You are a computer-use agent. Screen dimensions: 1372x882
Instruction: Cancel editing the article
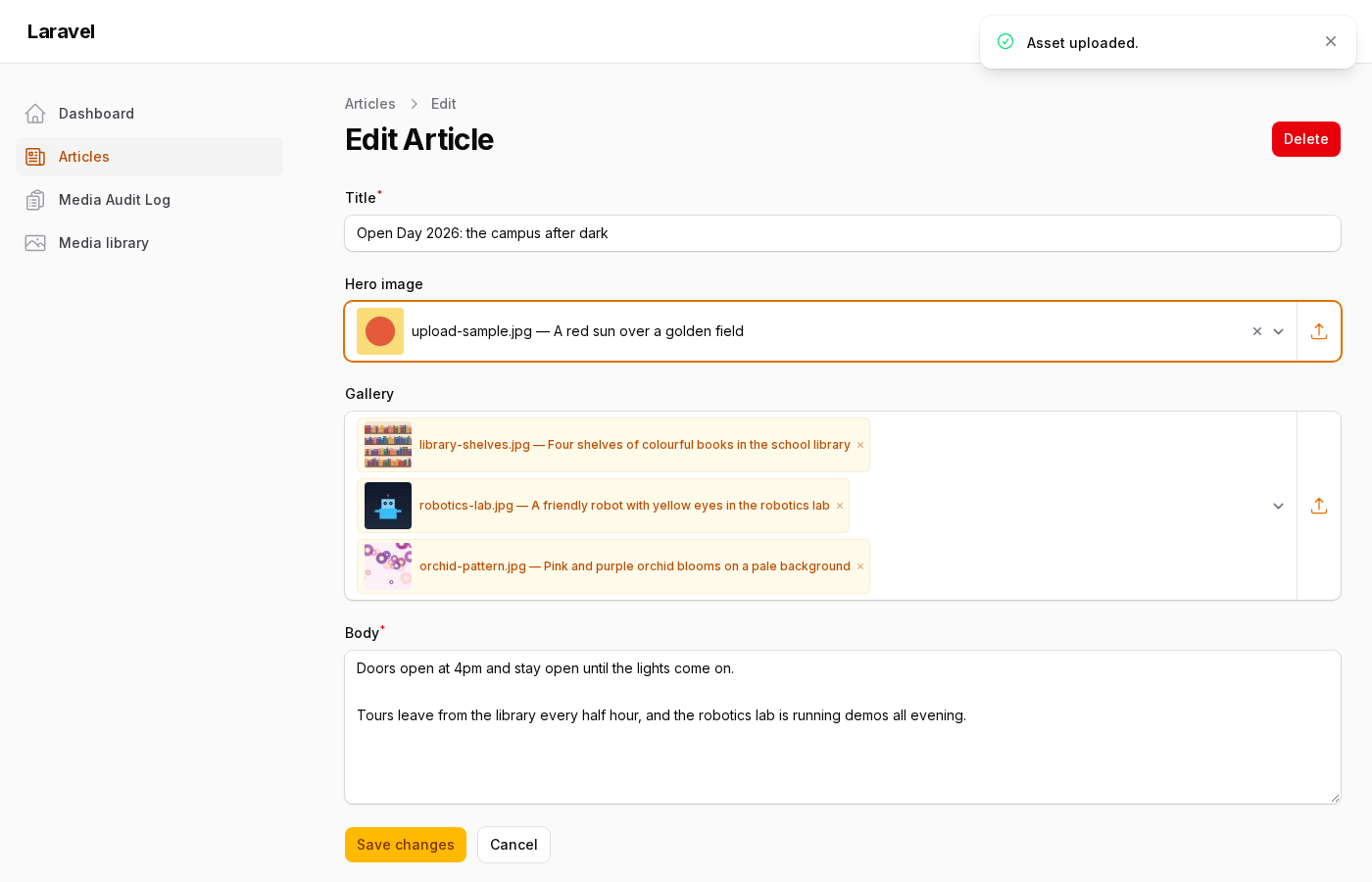pos(514,845)
